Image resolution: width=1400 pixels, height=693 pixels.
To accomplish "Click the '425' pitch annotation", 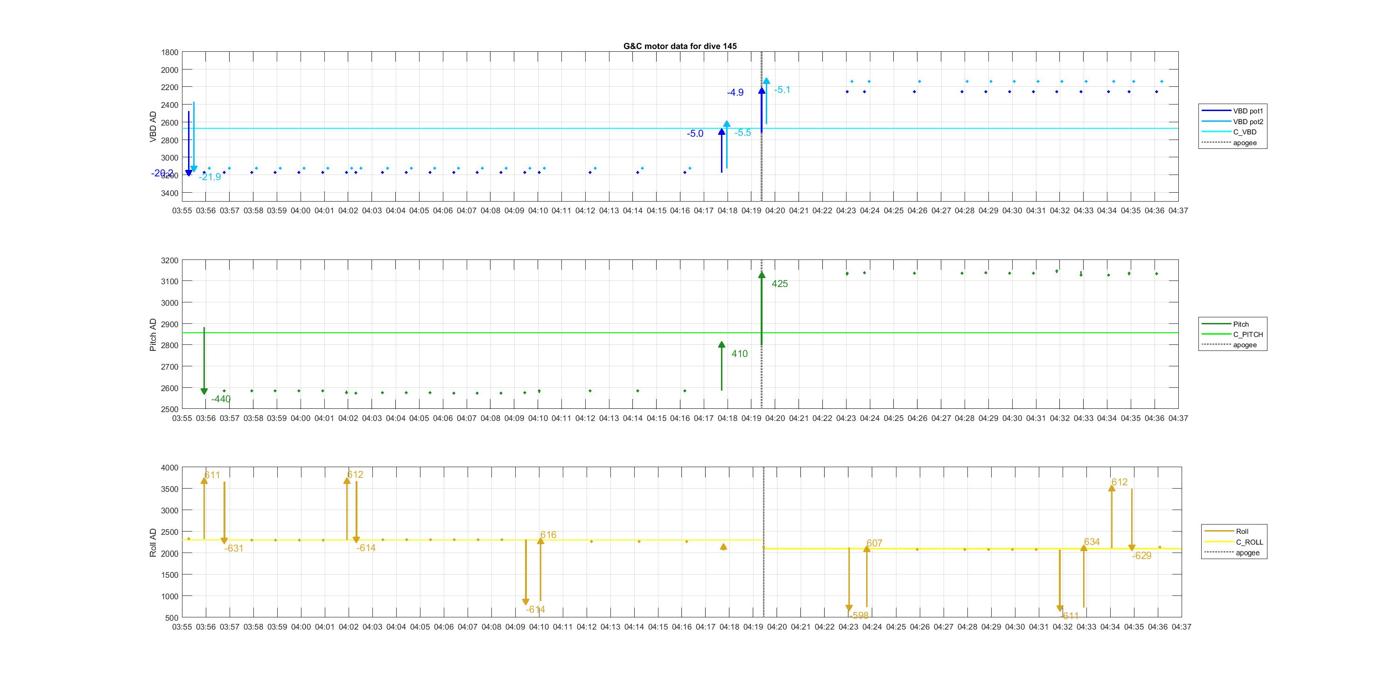I will [780, 284].
